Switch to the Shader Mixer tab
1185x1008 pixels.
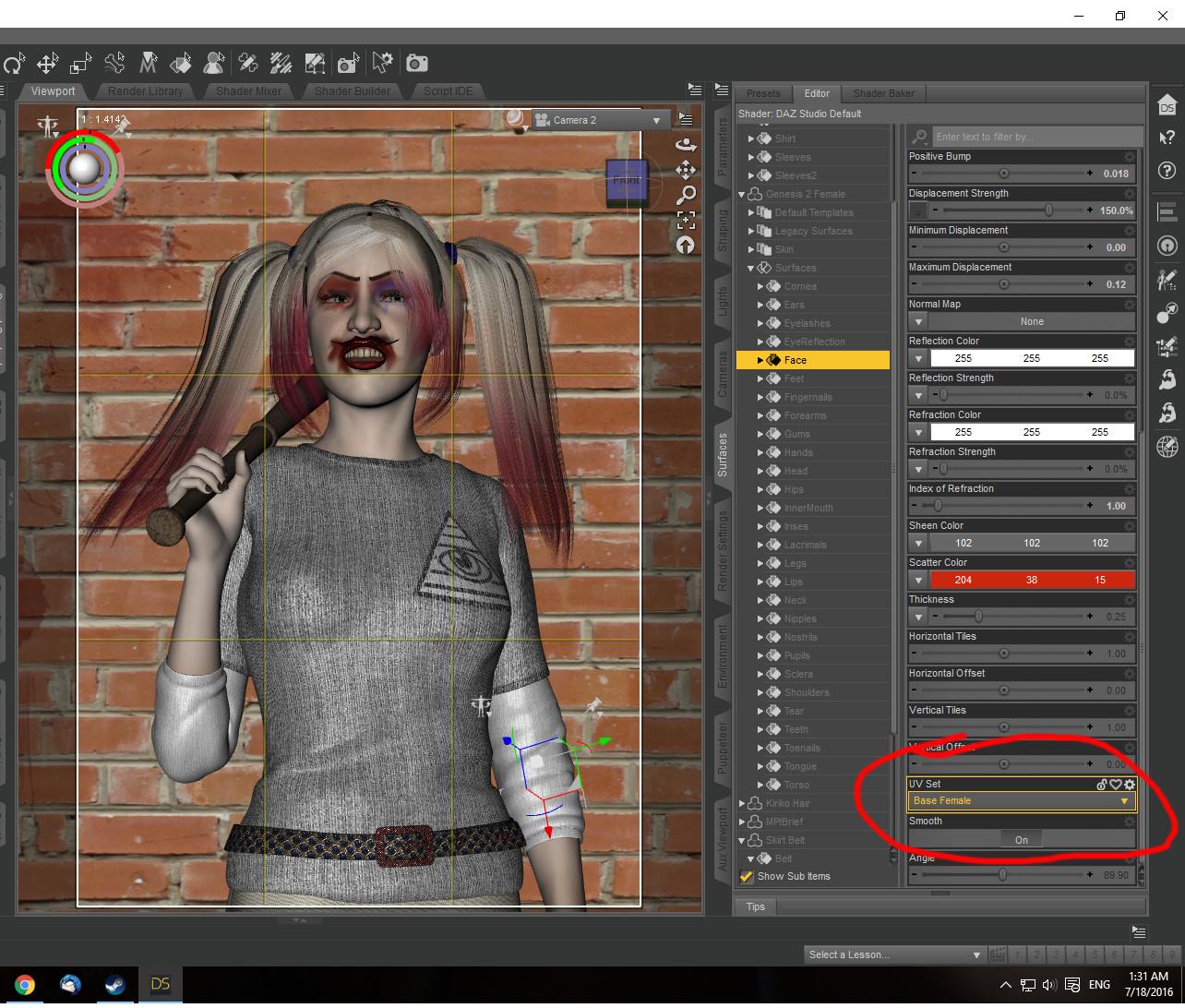[x=248, y=90]
